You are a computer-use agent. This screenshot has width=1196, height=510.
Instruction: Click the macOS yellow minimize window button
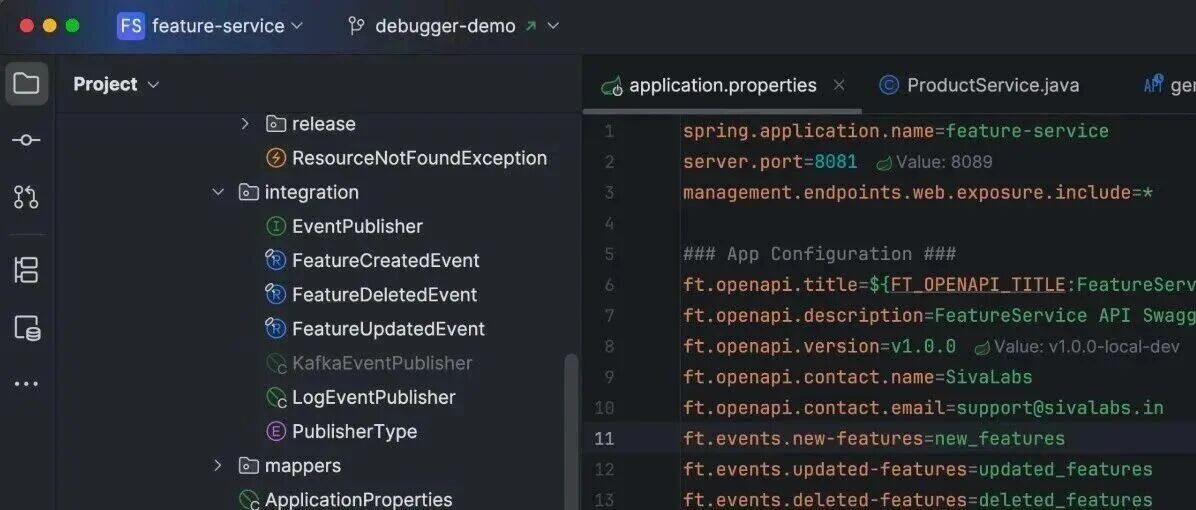[x=50, y=26]
